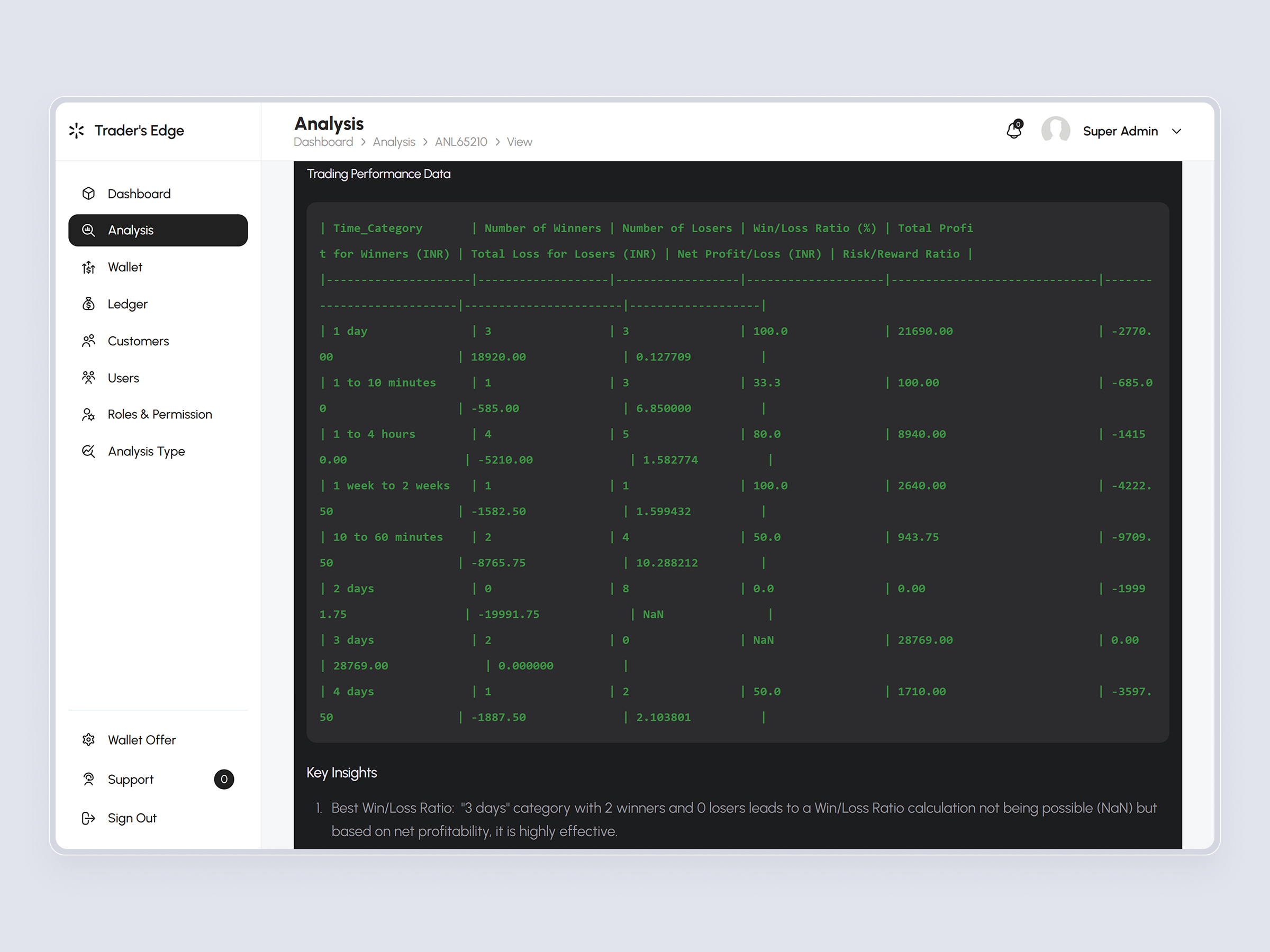This screenshot has width=1270, height=952.
Task: Click the Customers people icon
Action: tap(89, 340)
